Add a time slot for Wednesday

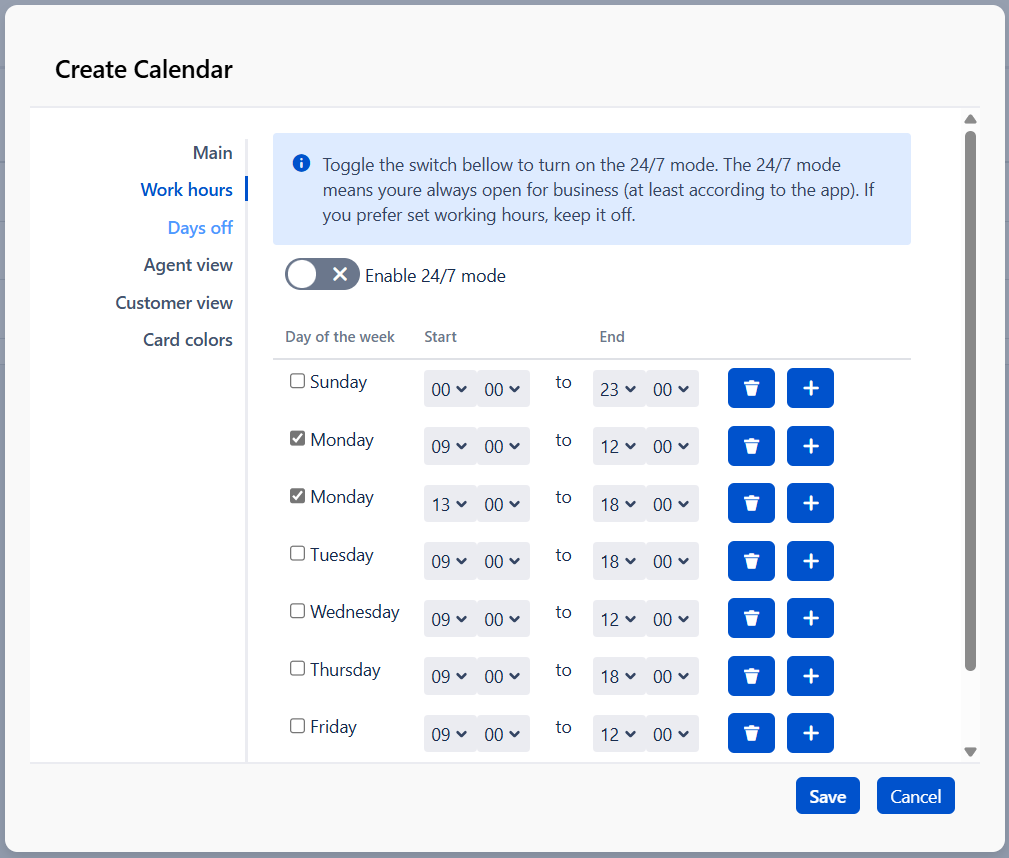pos(810,619)
